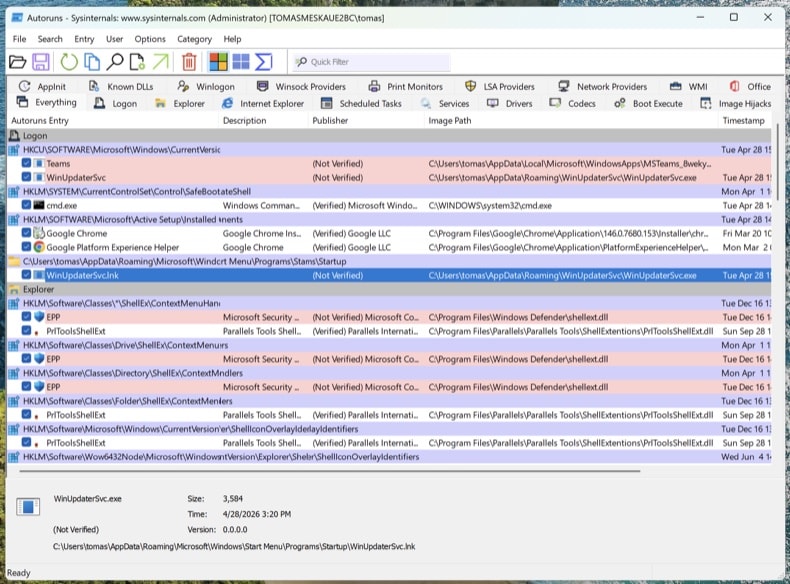Switch to the Network Providers tab
Viewport: 790px width, 584px height.
tap(603, 87)
